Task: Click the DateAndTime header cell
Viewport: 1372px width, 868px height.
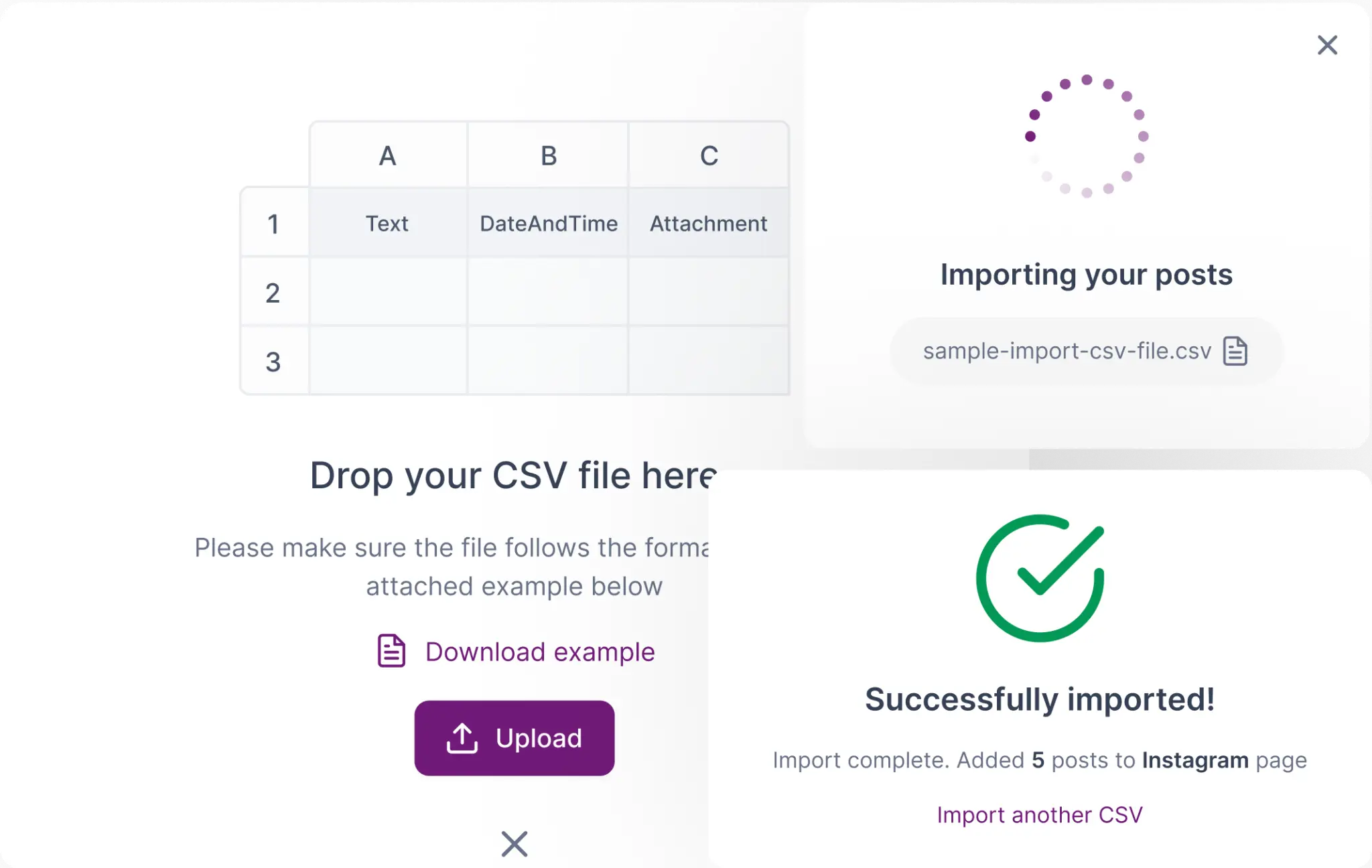Action: (x=549, y=224)
